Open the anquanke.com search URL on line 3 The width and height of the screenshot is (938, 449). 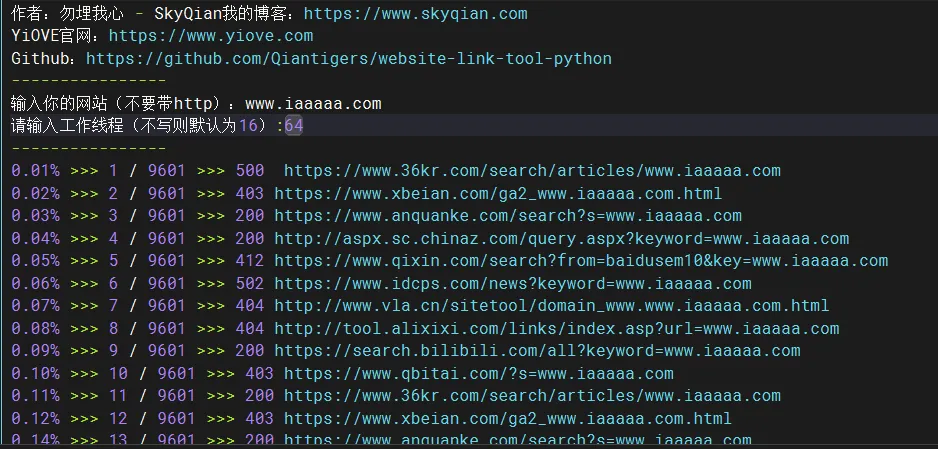pos(508,215)
